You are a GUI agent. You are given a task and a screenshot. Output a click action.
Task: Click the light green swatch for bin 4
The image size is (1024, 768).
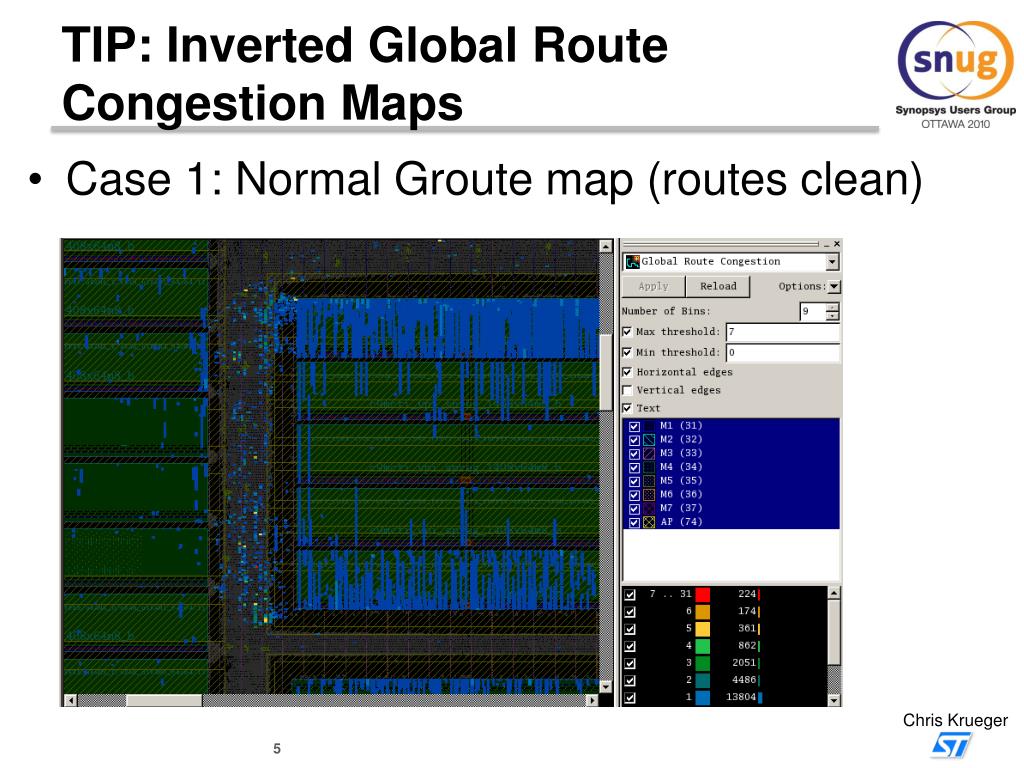click(x=703, y=646)
